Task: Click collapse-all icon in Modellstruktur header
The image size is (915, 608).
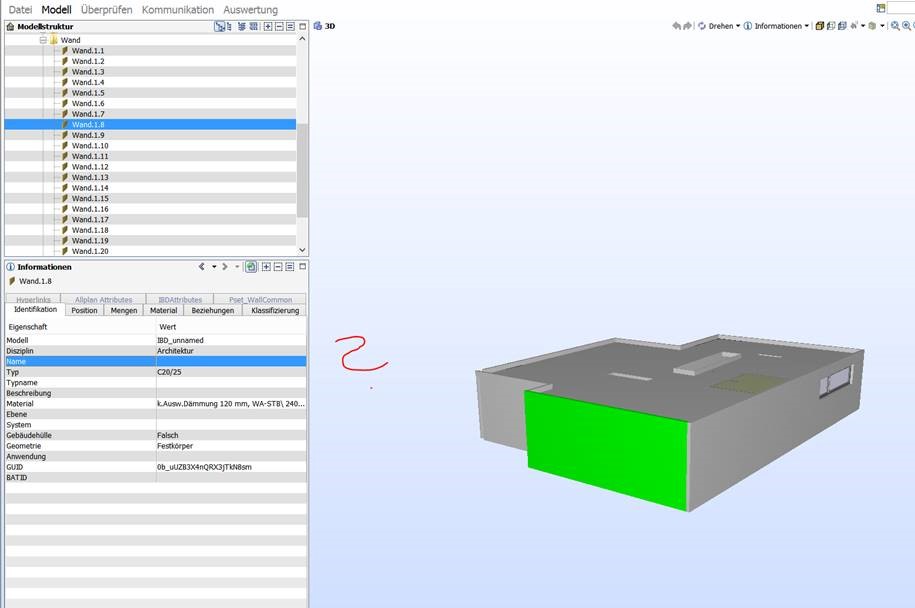Action: (279, 27)
